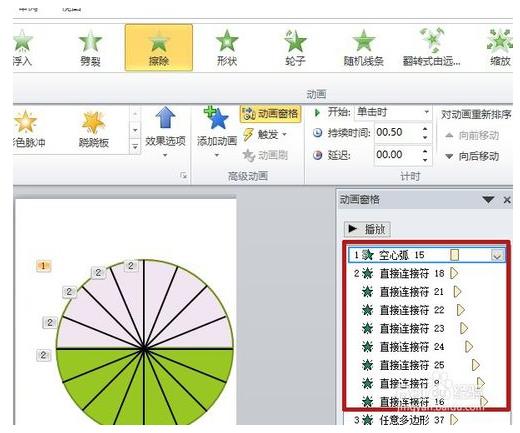Image resolution: width=520 pixels, height=433 pixels.
Task: Click the star icon of 直接连接符 25
Action: 367,365
